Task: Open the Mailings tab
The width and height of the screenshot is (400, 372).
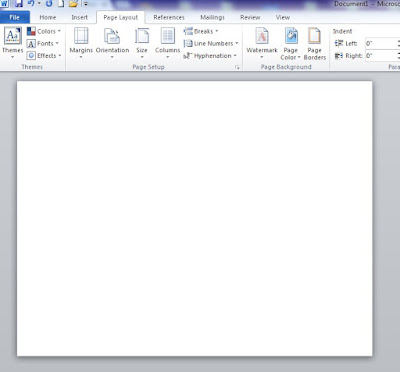Action: [212, 17]
